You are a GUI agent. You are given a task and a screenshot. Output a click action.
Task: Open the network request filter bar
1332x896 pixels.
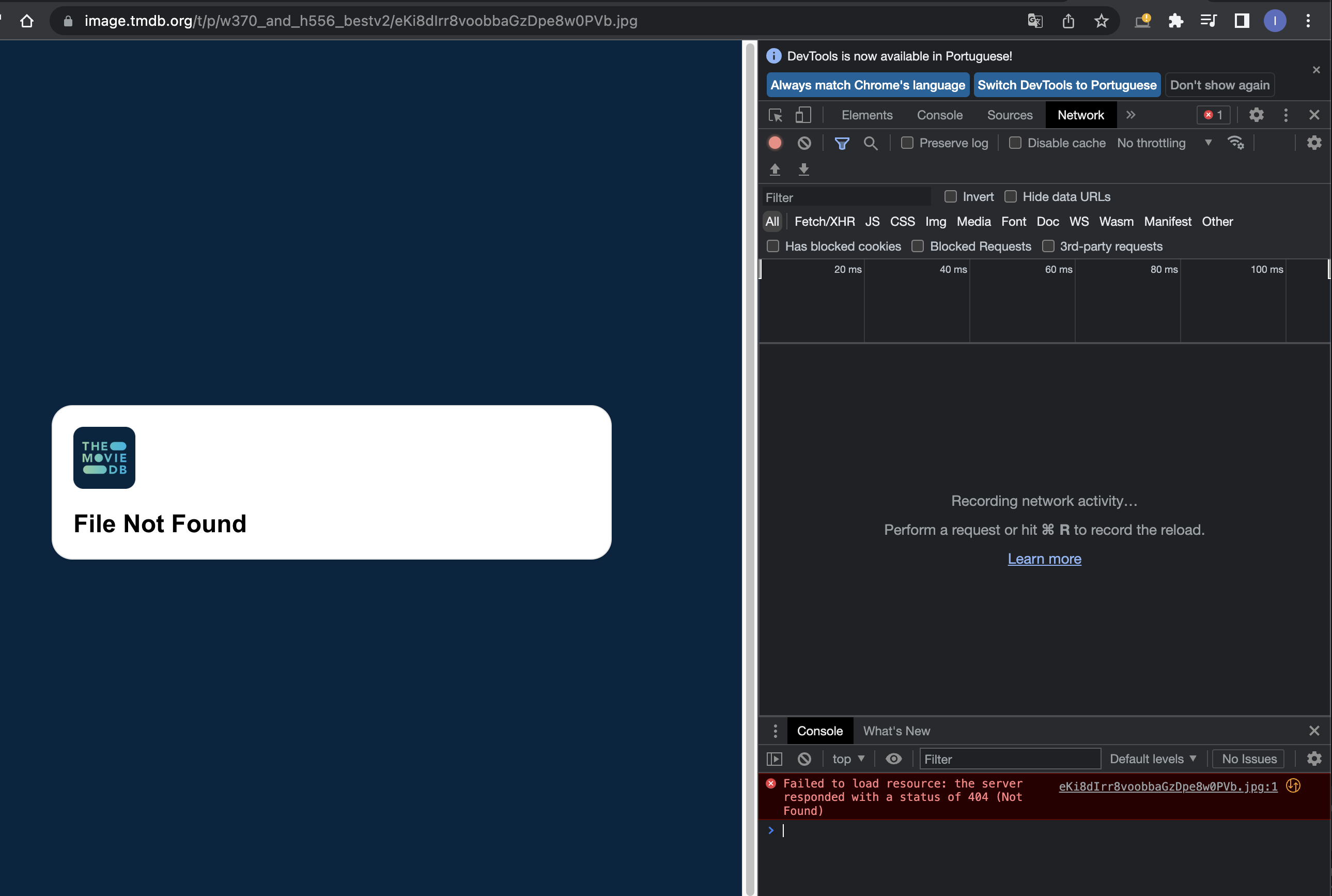842,143
